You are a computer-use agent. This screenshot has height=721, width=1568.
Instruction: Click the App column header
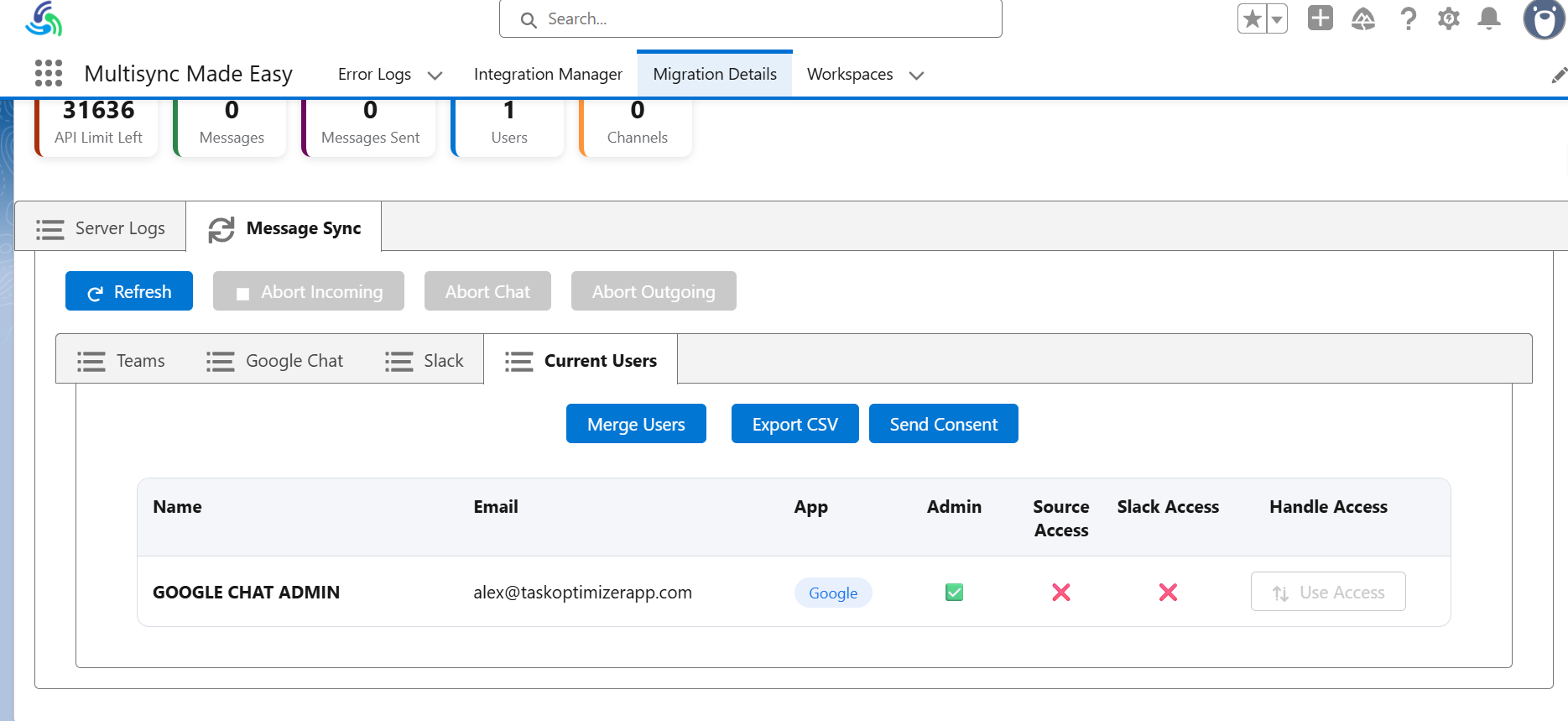pos(810,507)
